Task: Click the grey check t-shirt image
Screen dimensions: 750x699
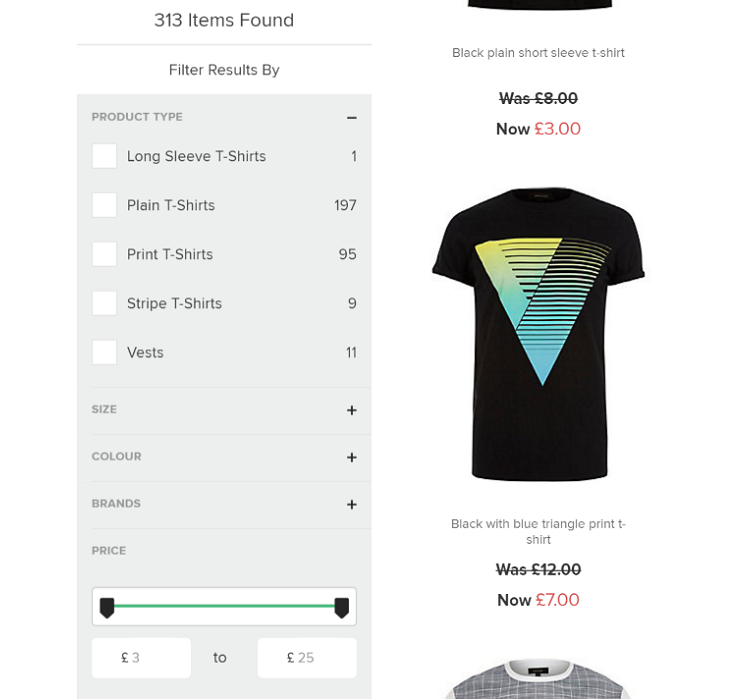Action: tap(539, 679)
